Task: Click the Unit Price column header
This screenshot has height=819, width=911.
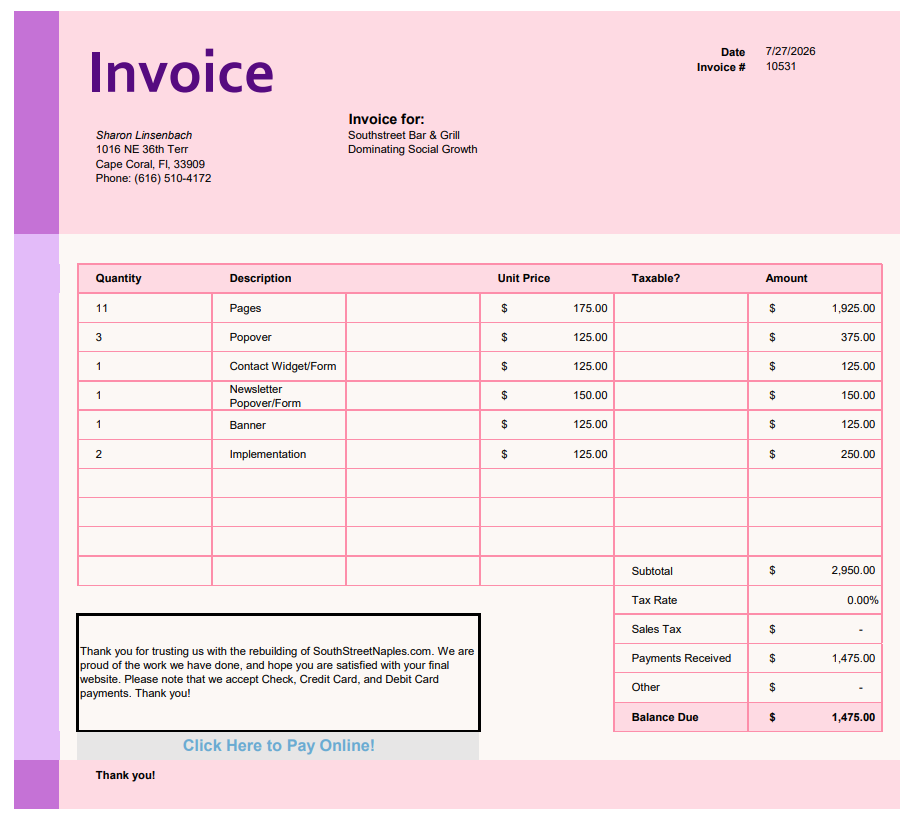Action: 523,278
